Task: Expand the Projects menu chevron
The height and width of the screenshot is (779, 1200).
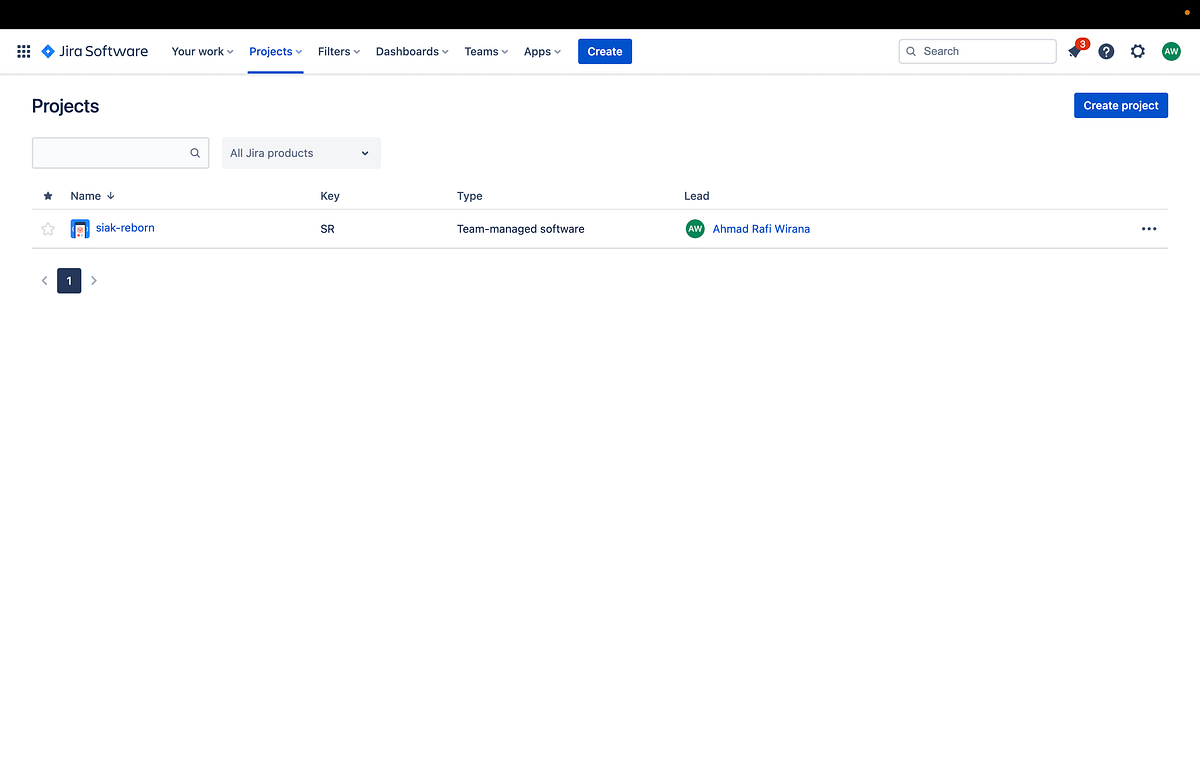Action: (298, 51)
